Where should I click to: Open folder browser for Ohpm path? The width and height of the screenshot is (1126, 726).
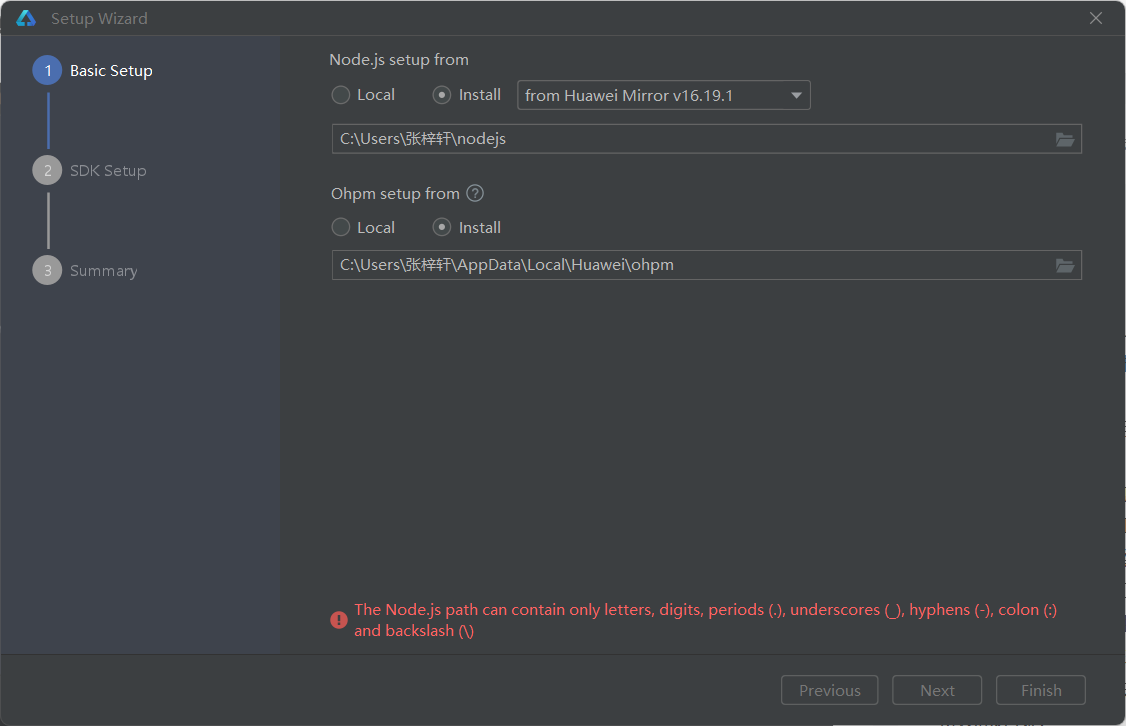pyautogui.click(x=1065, y=266)
